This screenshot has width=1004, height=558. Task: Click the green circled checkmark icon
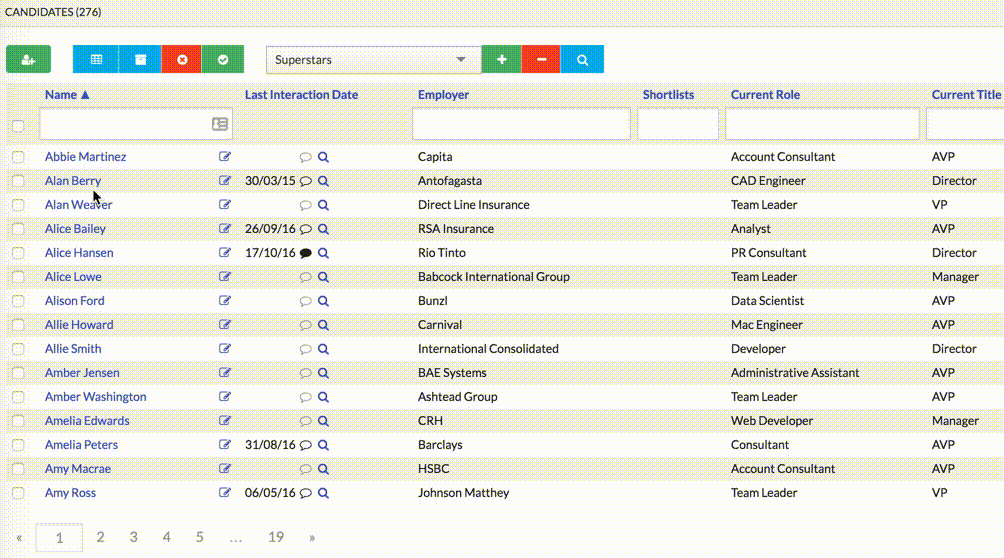pyautogui.click(x=223, y=60)
